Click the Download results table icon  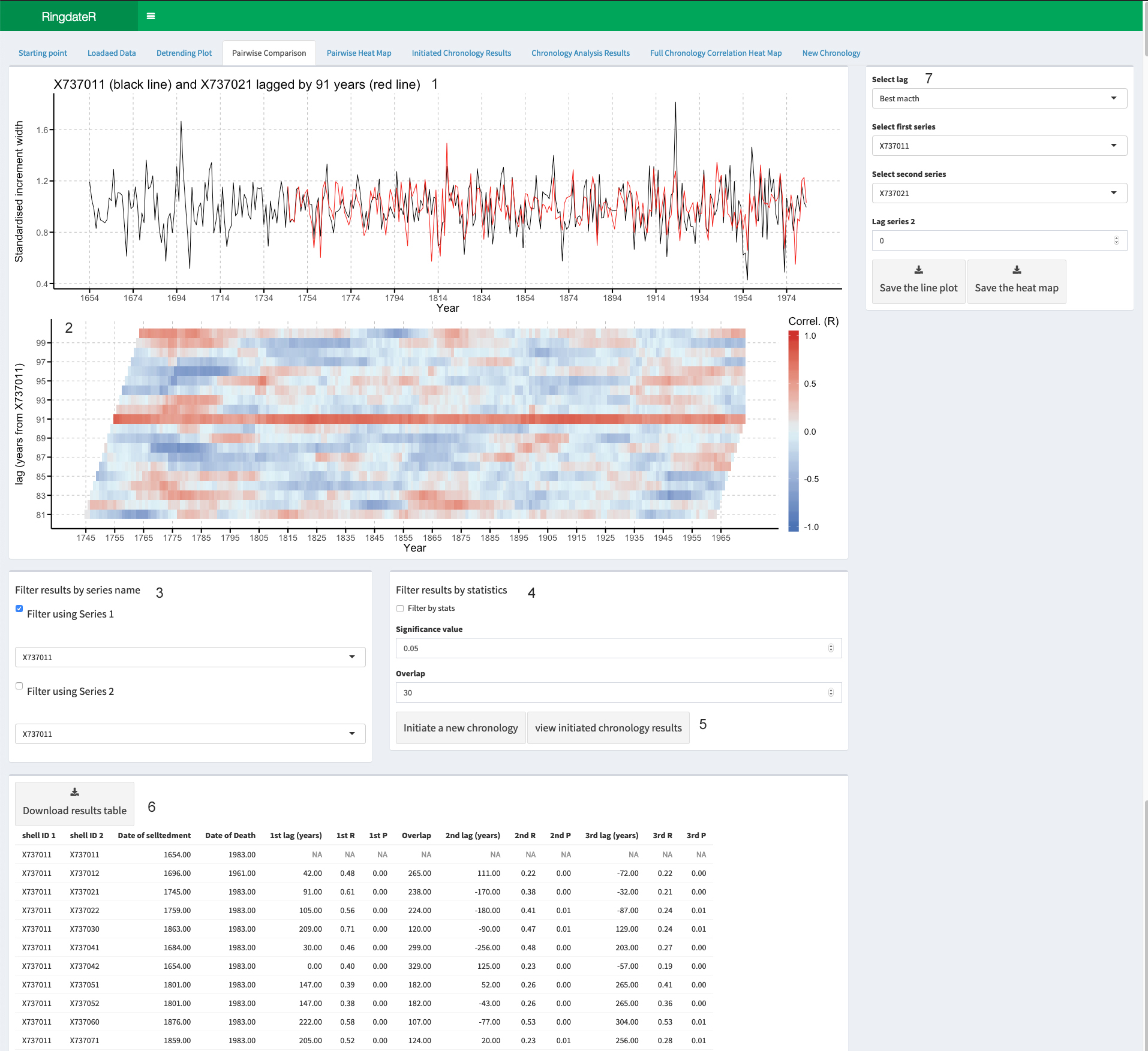(x=74, y=793)
